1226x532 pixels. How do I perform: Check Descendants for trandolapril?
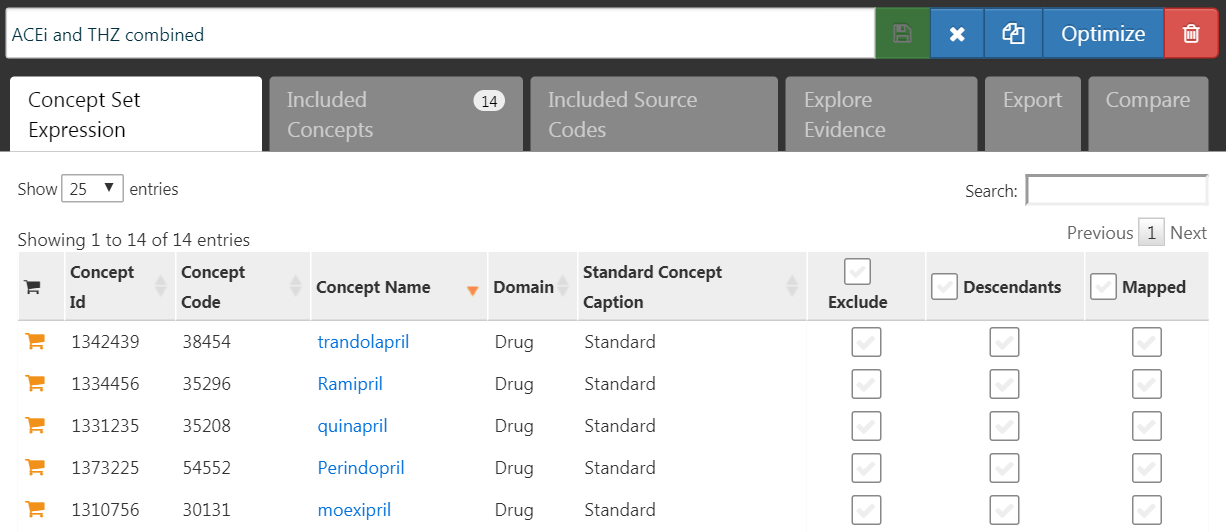(x=1004, y=342)
